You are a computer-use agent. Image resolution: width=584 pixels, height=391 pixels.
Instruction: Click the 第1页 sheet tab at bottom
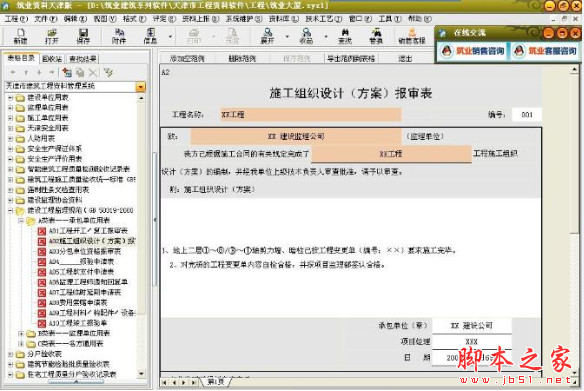tap(216, 382)
